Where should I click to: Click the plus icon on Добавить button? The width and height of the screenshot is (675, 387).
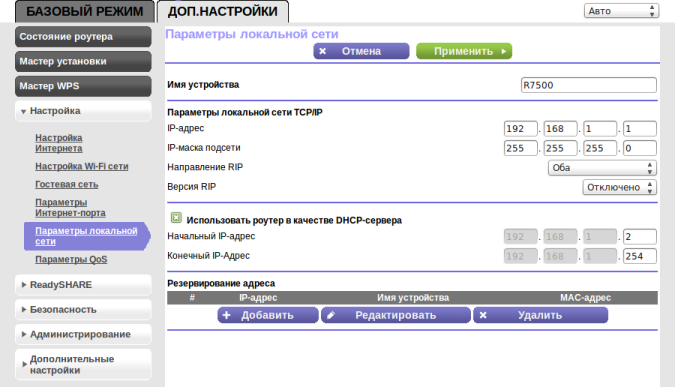[x=226, y=315]
